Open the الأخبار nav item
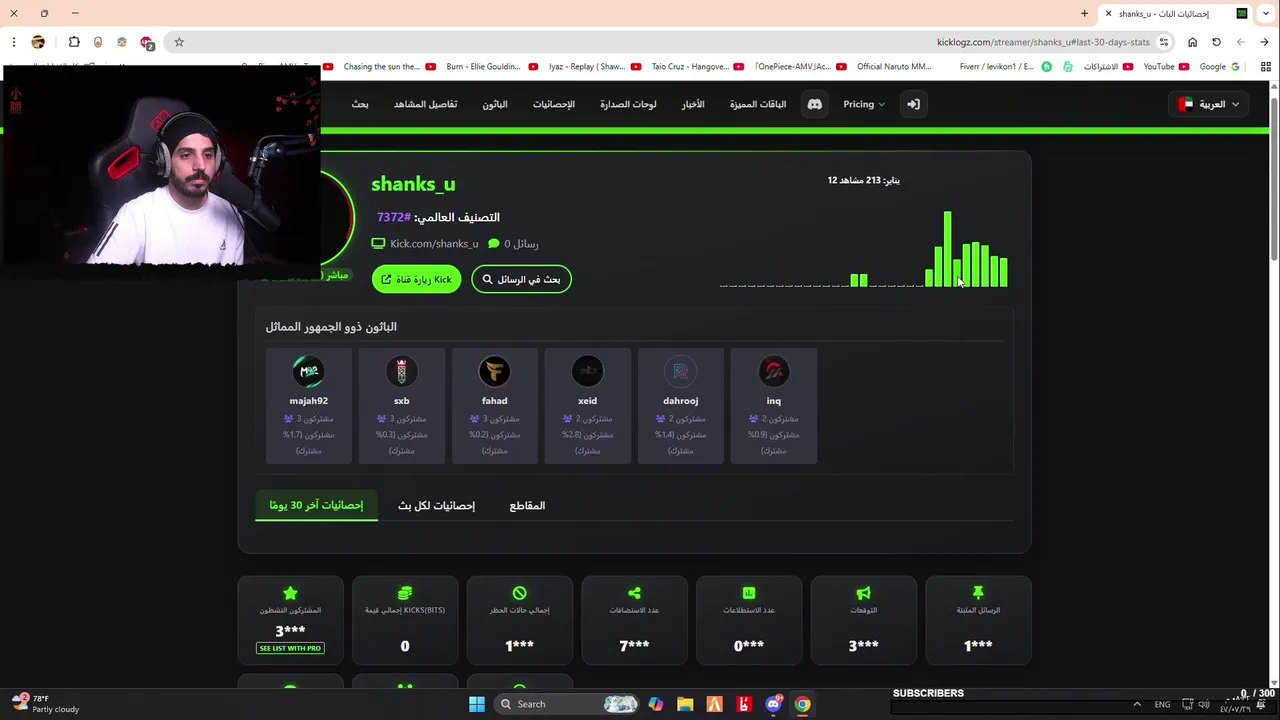1280x720 pixels. [693, 104]
